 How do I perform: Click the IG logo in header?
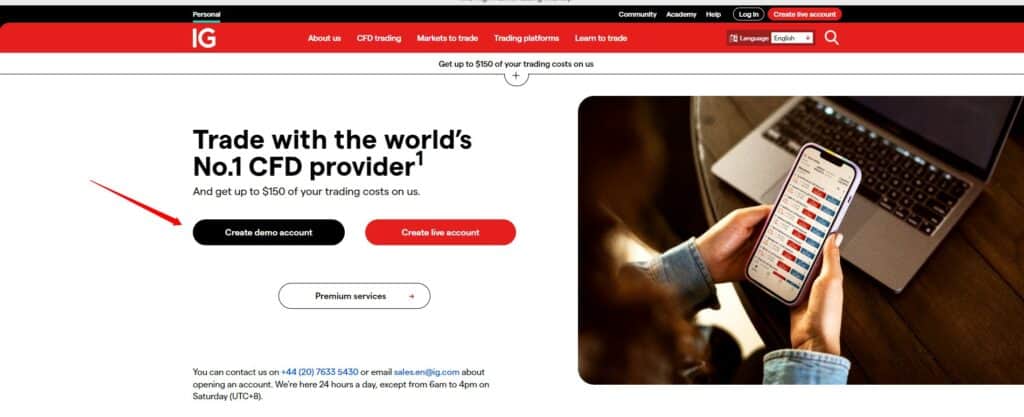click(x=204, y=38)
